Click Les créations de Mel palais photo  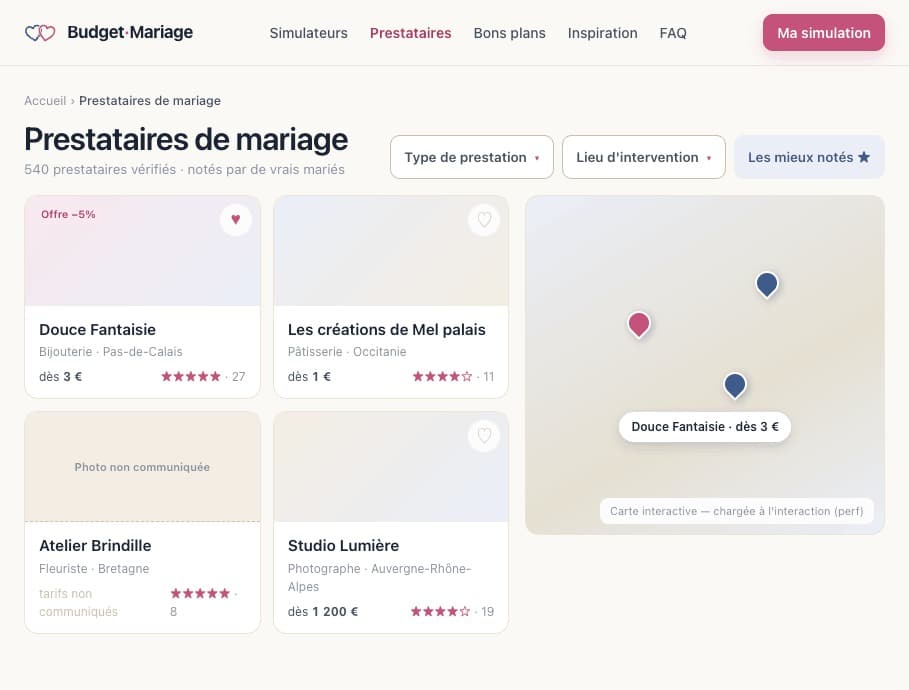(x=391, y=250)
